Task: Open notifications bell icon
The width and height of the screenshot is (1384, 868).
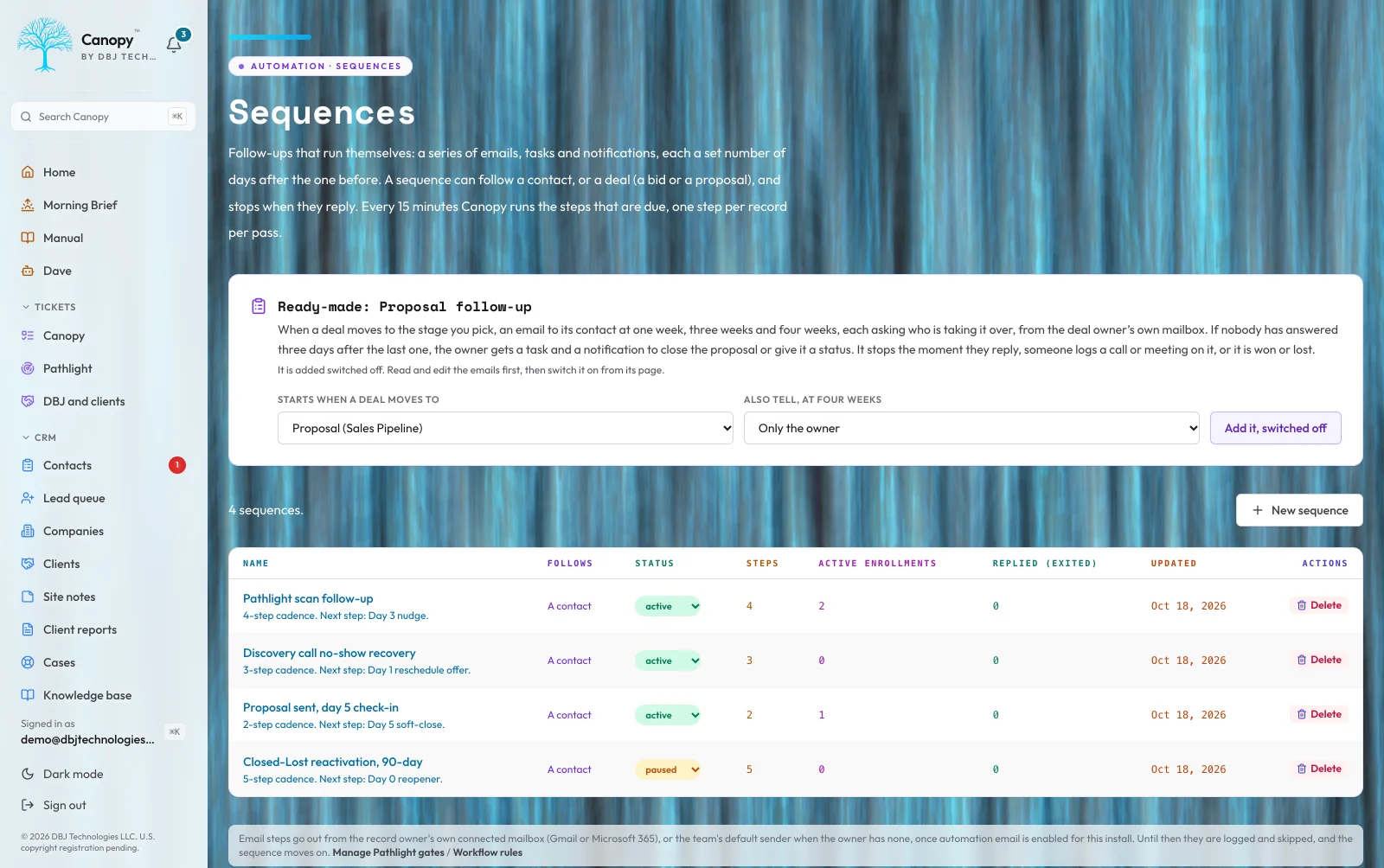Action: point(174,44)
